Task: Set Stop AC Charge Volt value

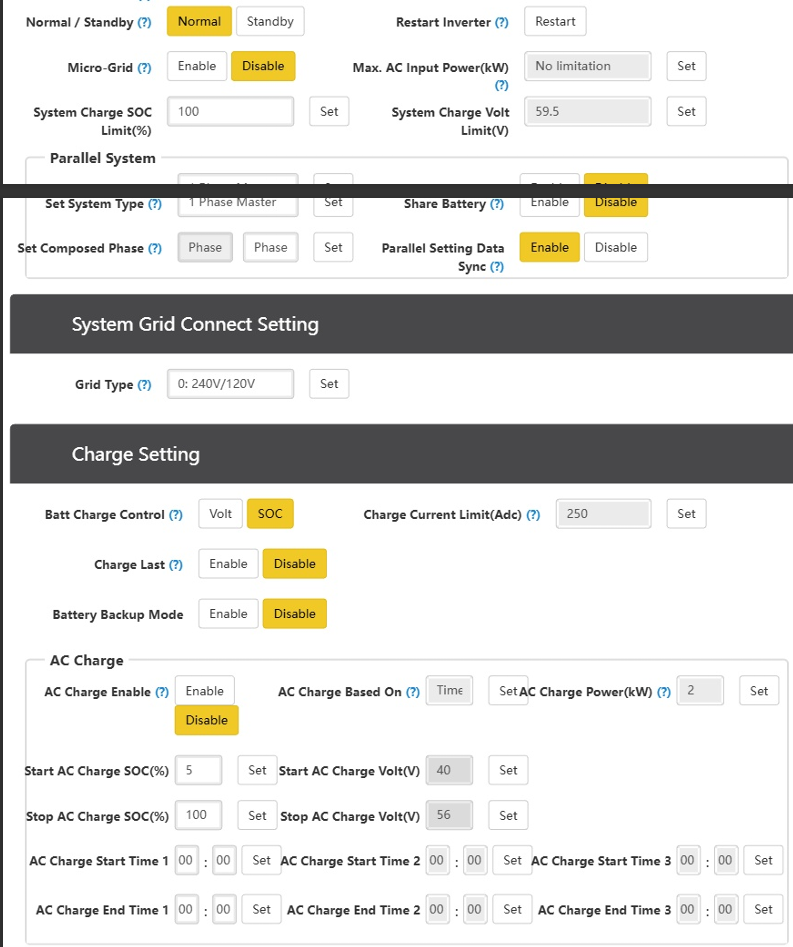Action: point(508,815)
